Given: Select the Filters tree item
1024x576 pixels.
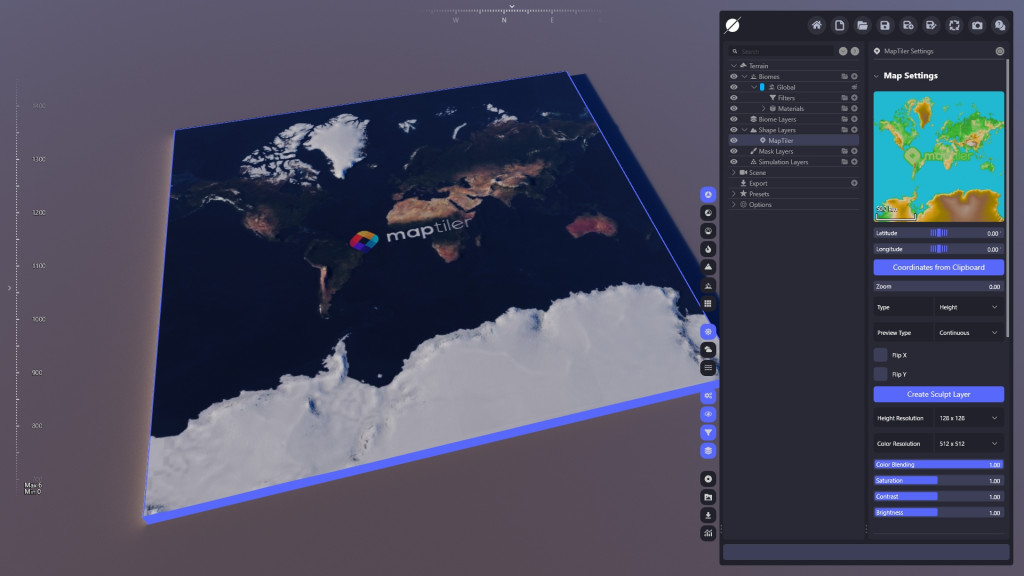Looking at the screenshot, I should pos(786,98).
